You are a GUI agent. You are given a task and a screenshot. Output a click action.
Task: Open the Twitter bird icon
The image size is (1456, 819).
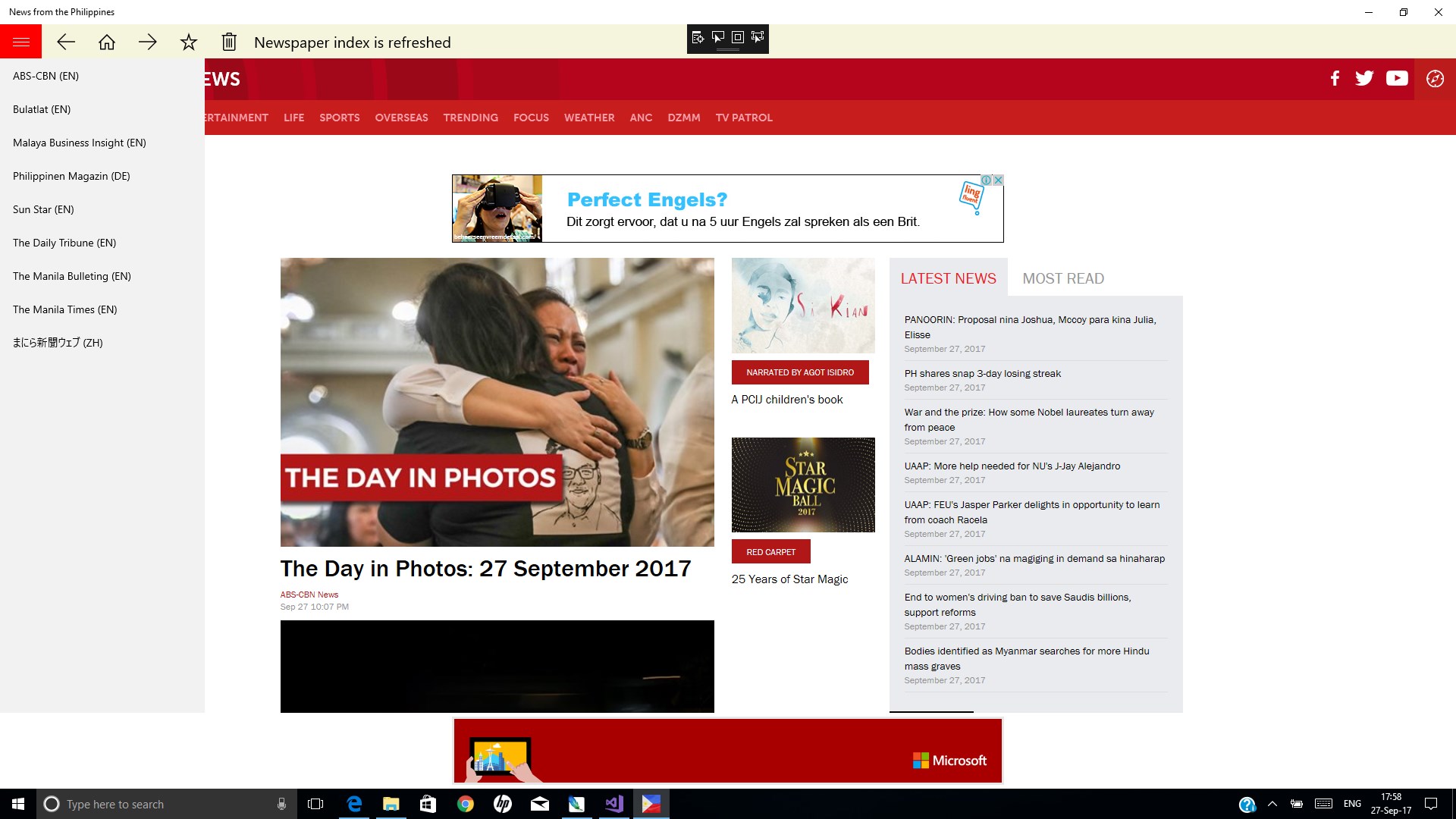(x=1364, y=78)
